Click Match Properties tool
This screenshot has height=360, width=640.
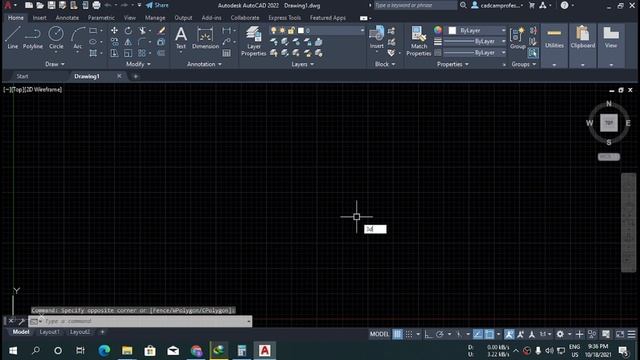click(419, 41)
